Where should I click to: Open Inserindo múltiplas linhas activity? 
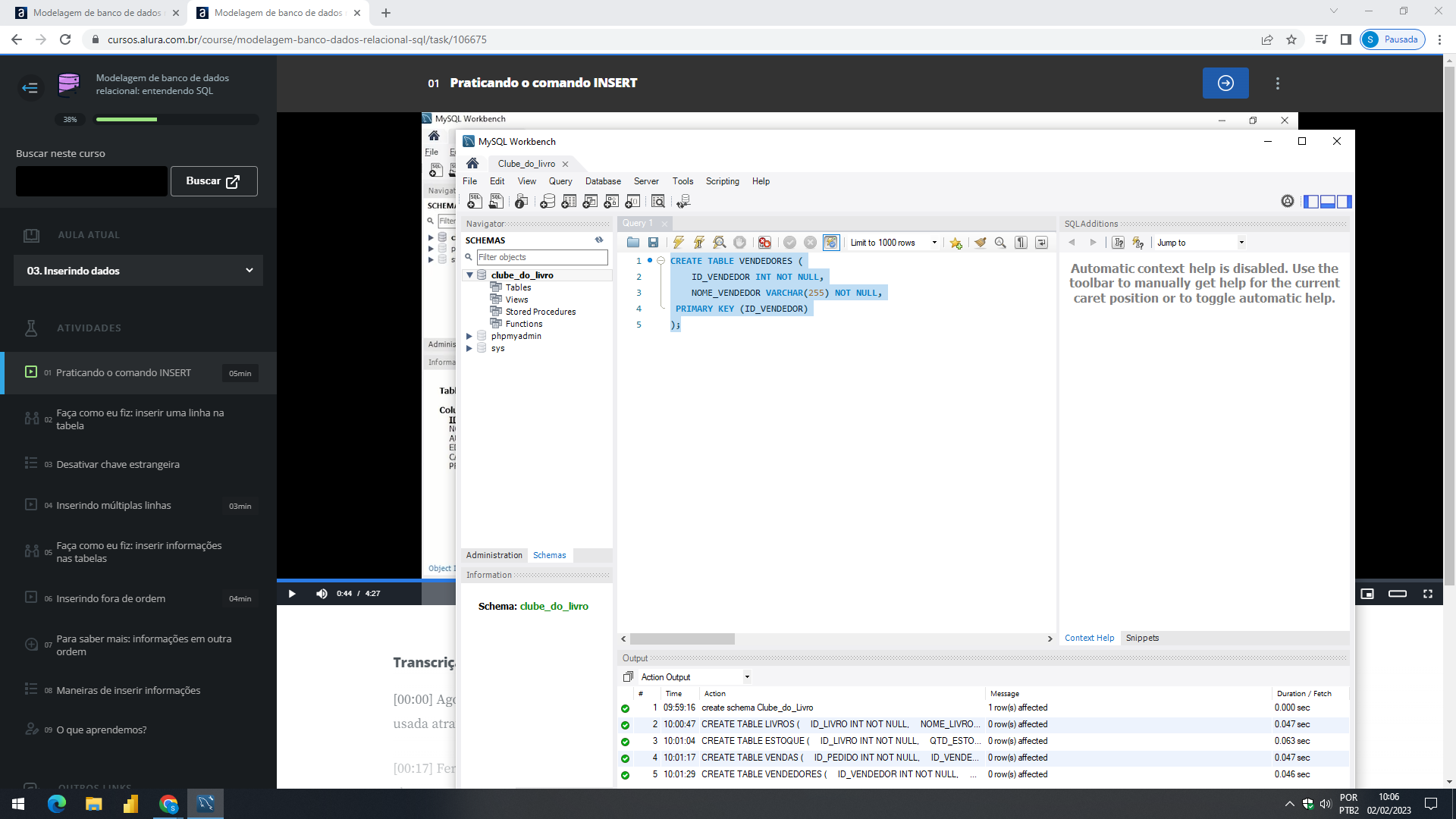pyautogui.click(x=114, y=505)
